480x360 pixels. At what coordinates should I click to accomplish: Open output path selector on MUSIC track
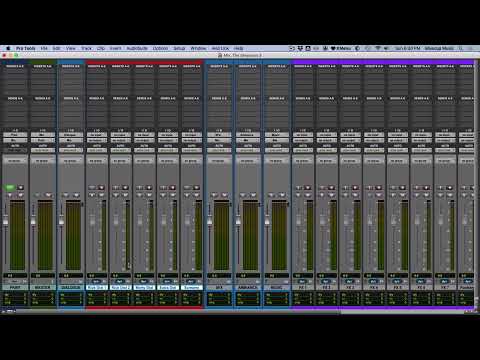277,140
